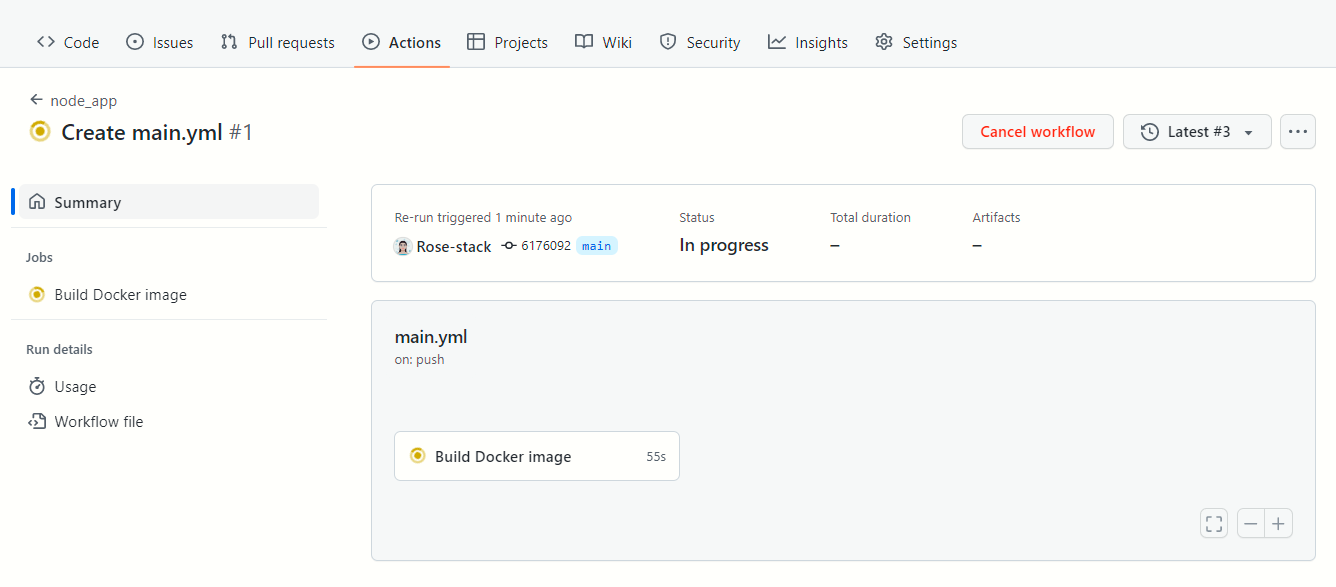Switch to the Pull requests tab
Image resolution: width=1336 pixels, height=587 pixels.
point(278,42)
